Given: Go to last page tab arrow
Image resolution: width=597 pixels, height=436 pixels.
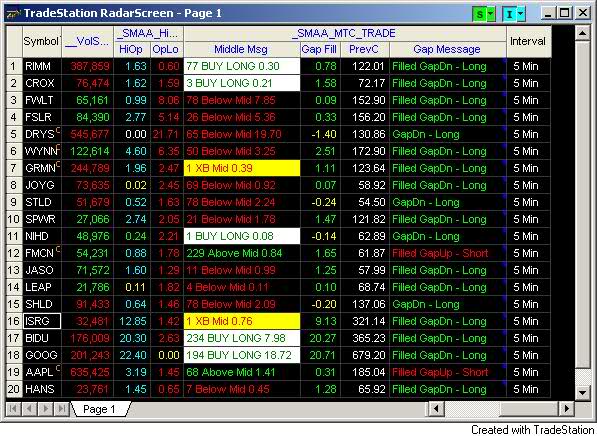Looking at the screenshot, I should coord(61,409).
